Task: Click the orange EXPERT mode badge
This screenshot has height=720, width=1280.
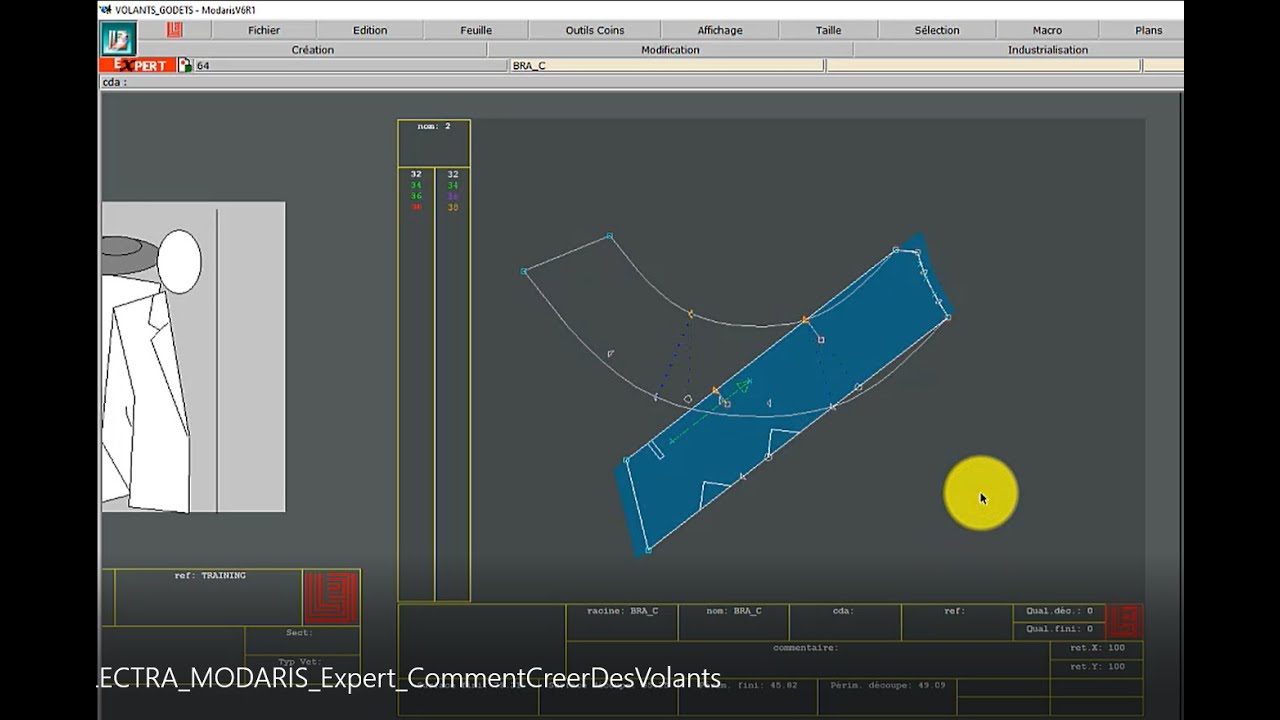Action: [138, 65]
